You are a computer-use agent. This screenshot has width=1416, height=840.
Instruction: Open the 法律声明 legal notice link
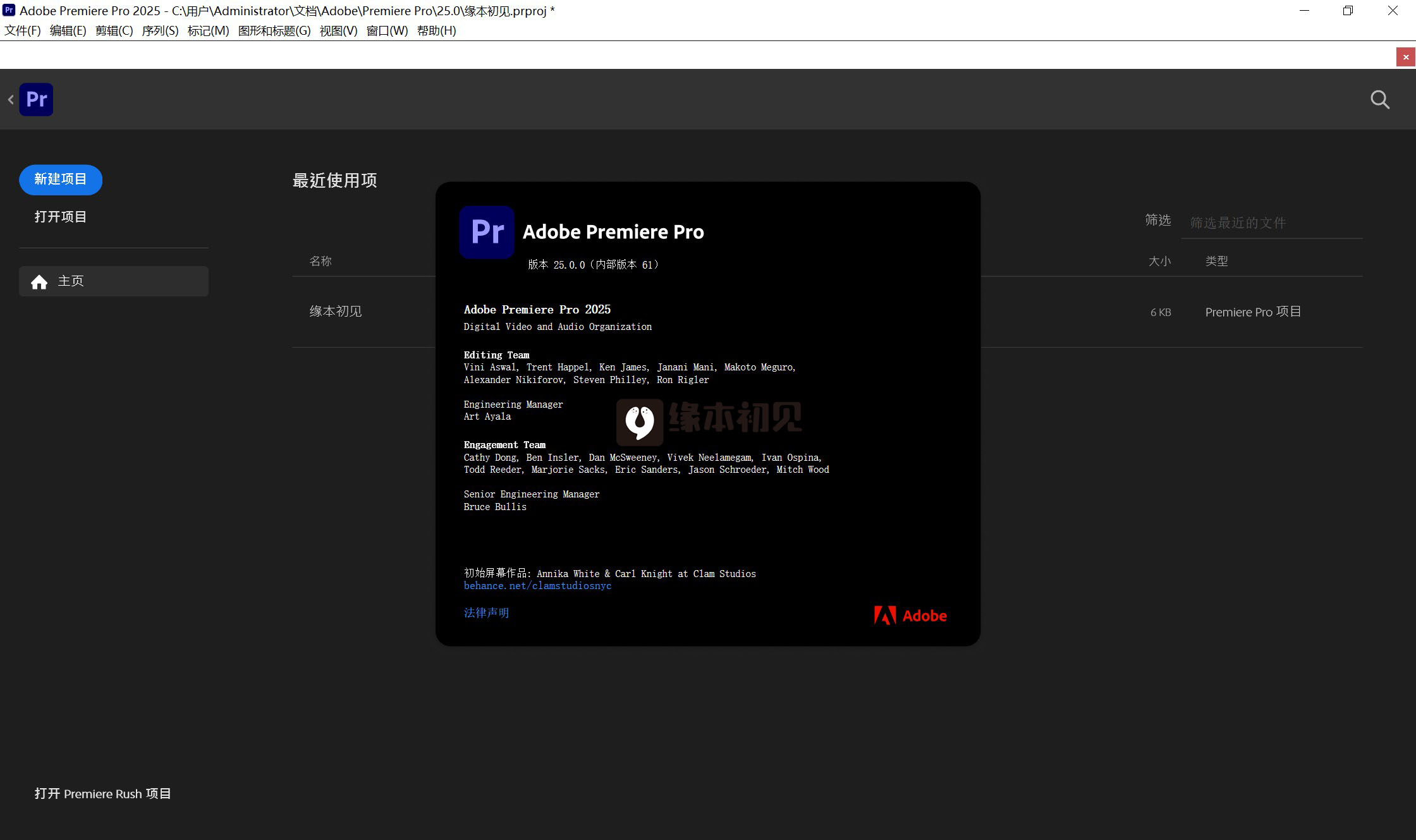(x=486, y=612)
